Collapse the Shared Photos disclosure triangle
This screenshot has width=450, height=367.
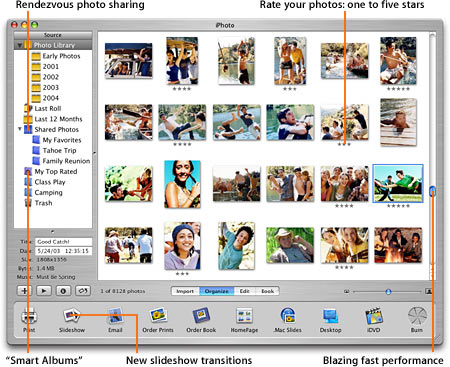pos(20,129)
